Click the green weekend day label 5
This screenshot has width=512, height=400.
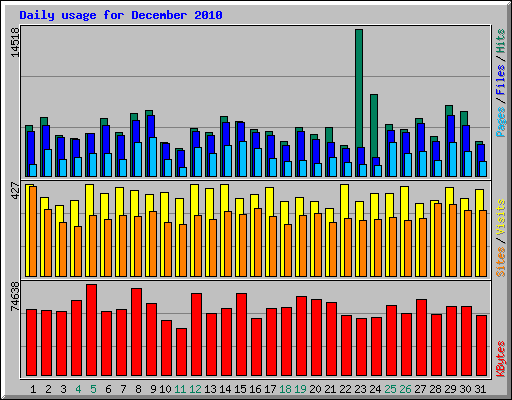pyautogui.click(x=93, y=389)
